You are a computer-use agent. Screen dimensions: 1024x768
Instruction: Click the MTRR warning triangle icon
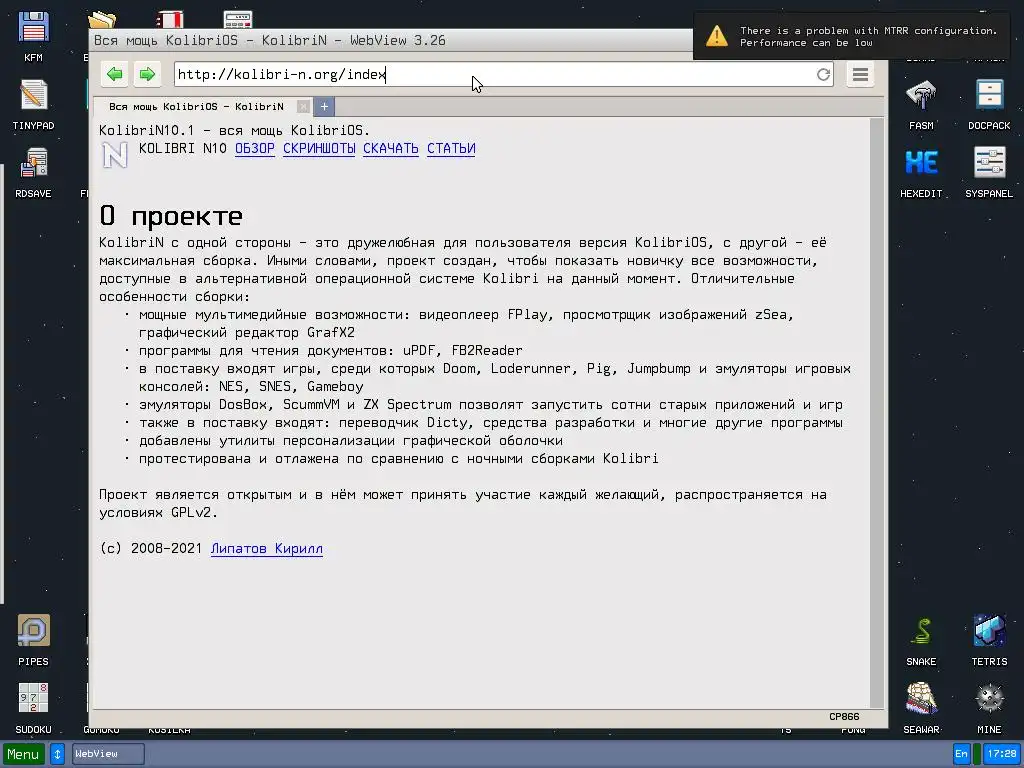pyautogui.click(x=716, y=36)
